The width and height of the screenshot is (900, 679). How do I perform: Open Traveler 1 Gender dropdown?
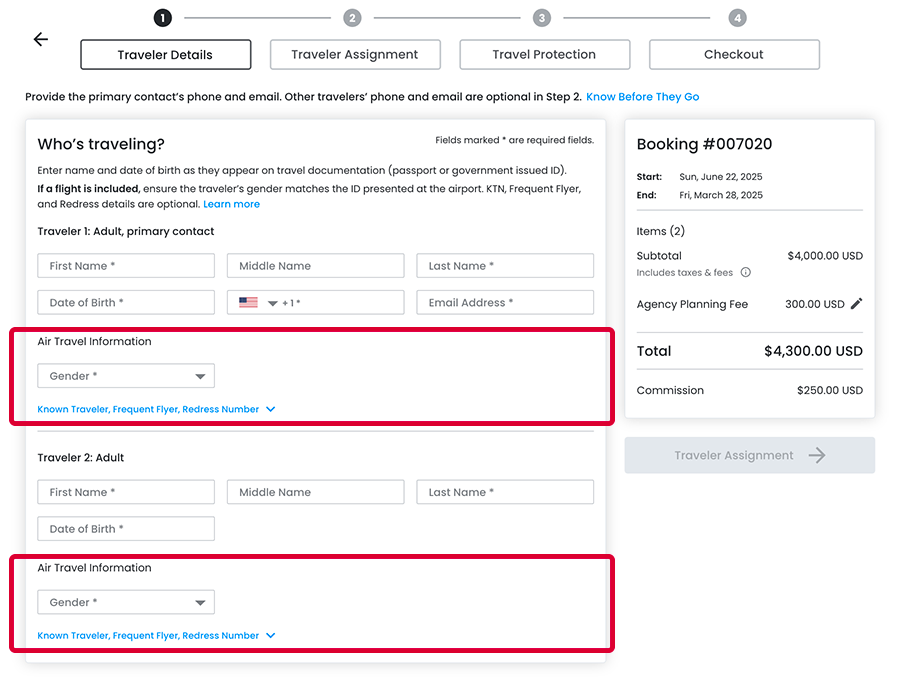pyautogui.click(x=126, y=377)
